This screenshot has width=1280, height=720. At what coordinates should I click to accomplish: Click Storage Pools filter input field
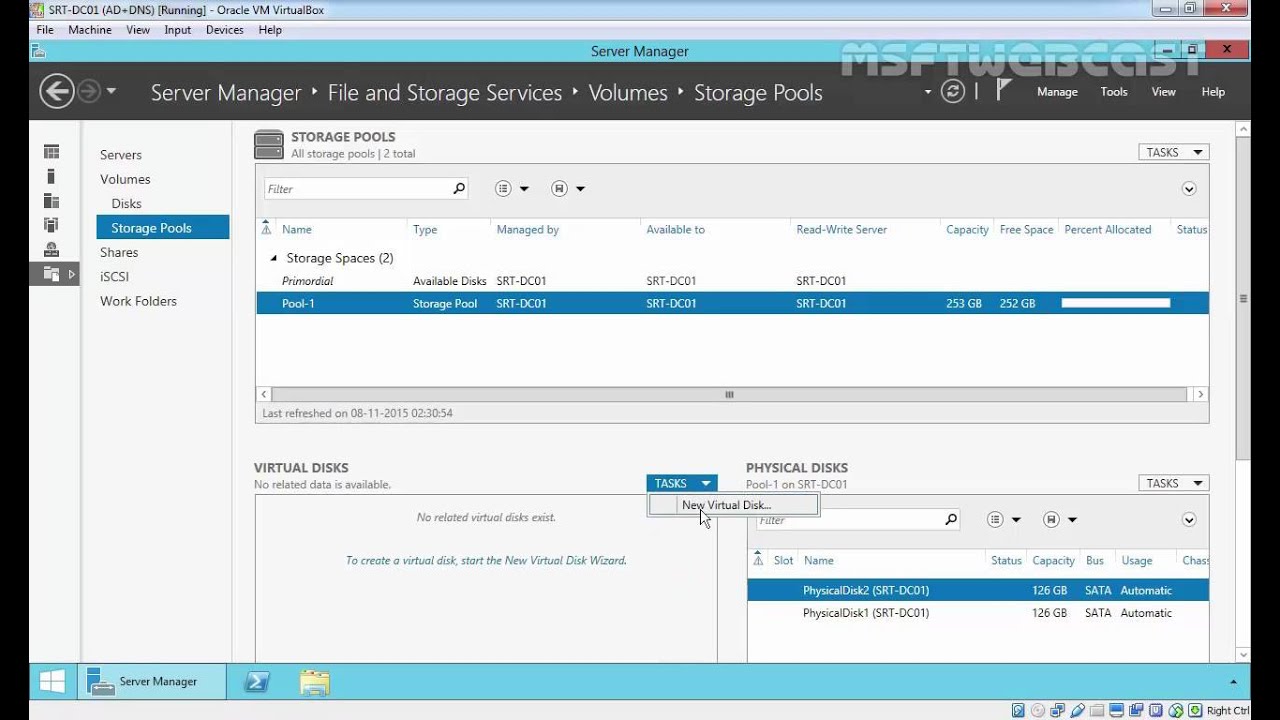355,189
